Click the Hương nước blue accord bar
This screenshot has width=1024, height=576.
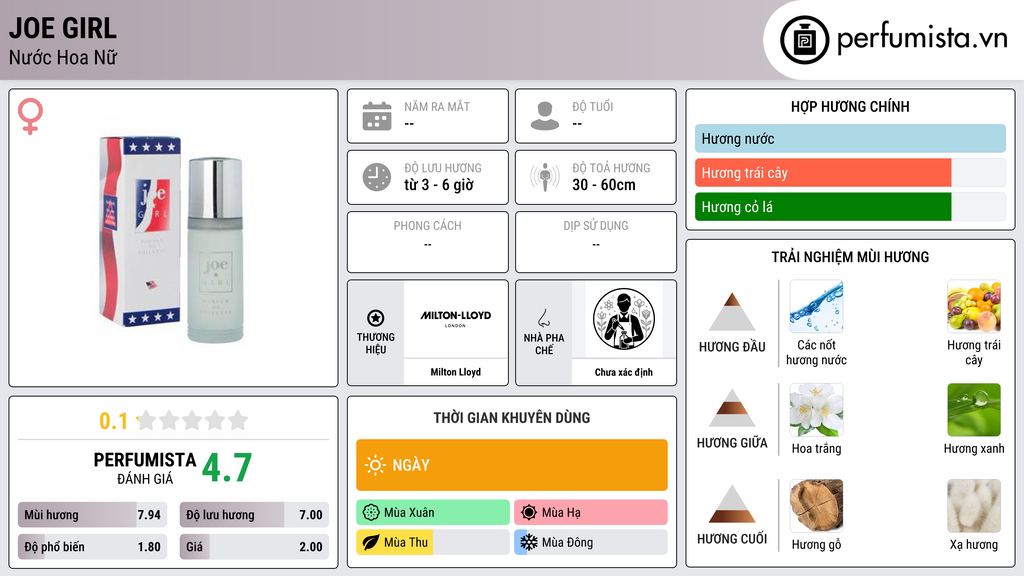[x=850, y=138]
